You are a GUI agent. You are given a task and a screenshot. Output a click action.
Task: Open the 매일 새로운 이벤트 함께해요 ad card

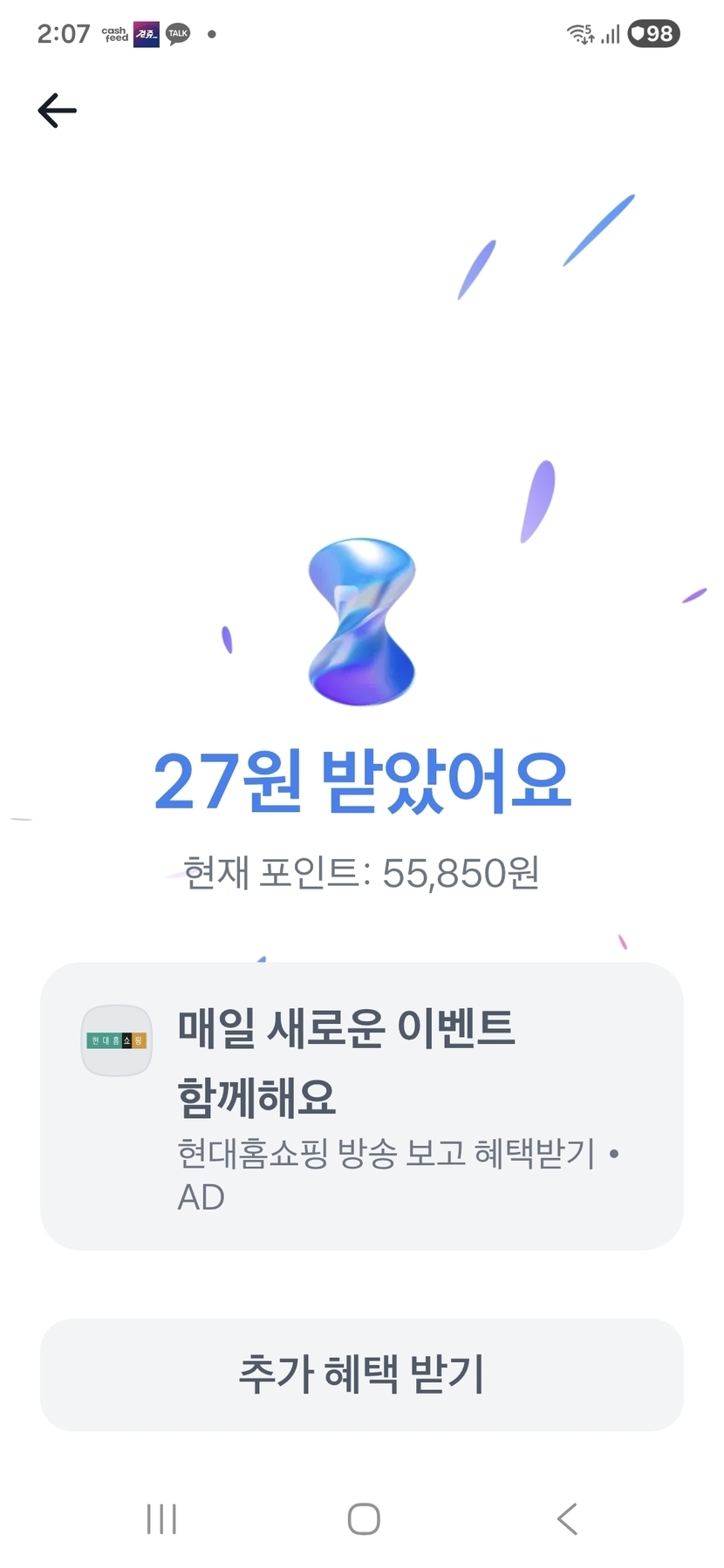[x=362, y=1106]
